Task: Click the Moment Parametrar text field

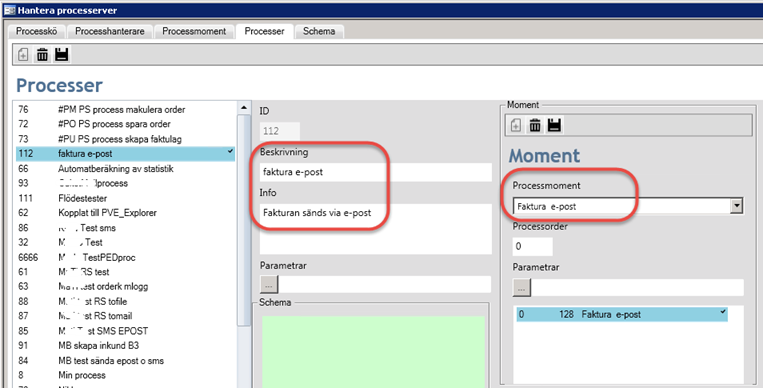Action: pyautogui.click(x=637, y=288)
